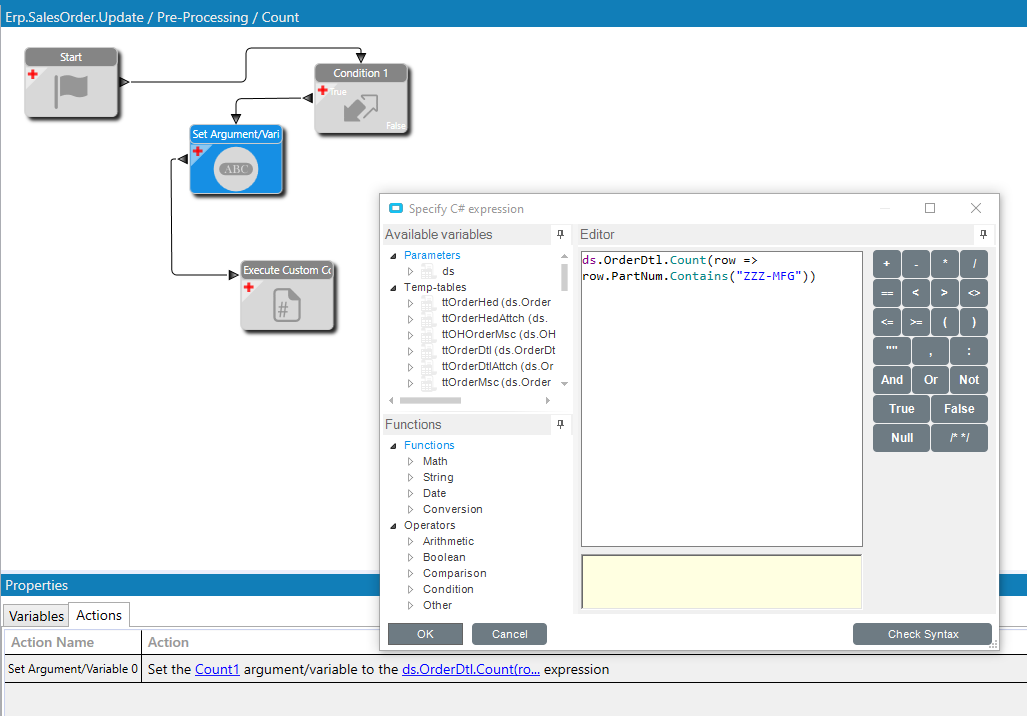The width and height of the screenshot is (1027, 716).
Task: Insert a comma
Action: tap(931, 351)
